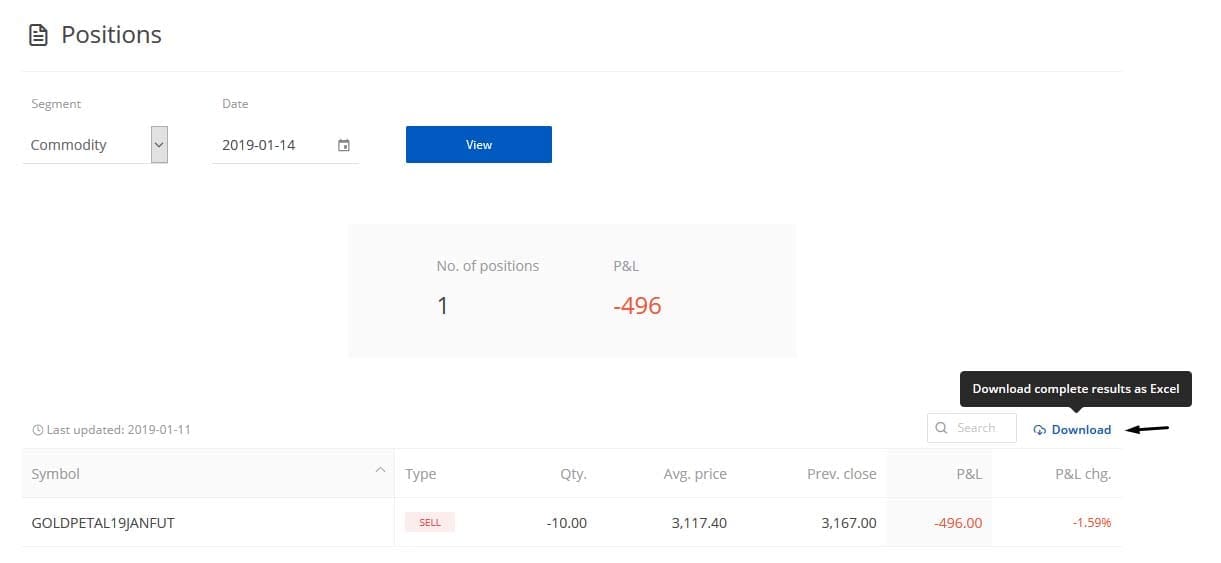Image resolution: width=1221 pixels, height=563 pixels.
Task: Open the Commodity segment selector
Action: pyautogui.click(x=95, y=145)
